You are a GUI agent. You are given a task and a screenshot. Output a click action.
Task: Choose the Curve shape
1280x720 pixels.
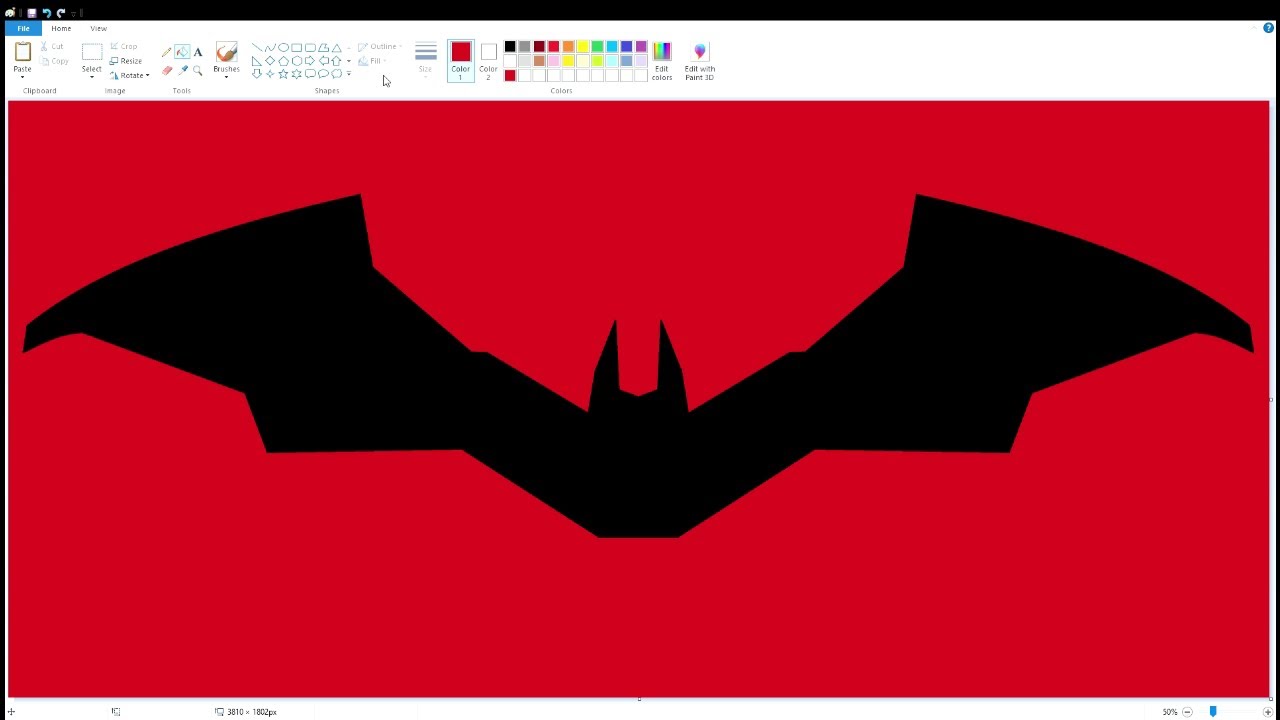270,47
